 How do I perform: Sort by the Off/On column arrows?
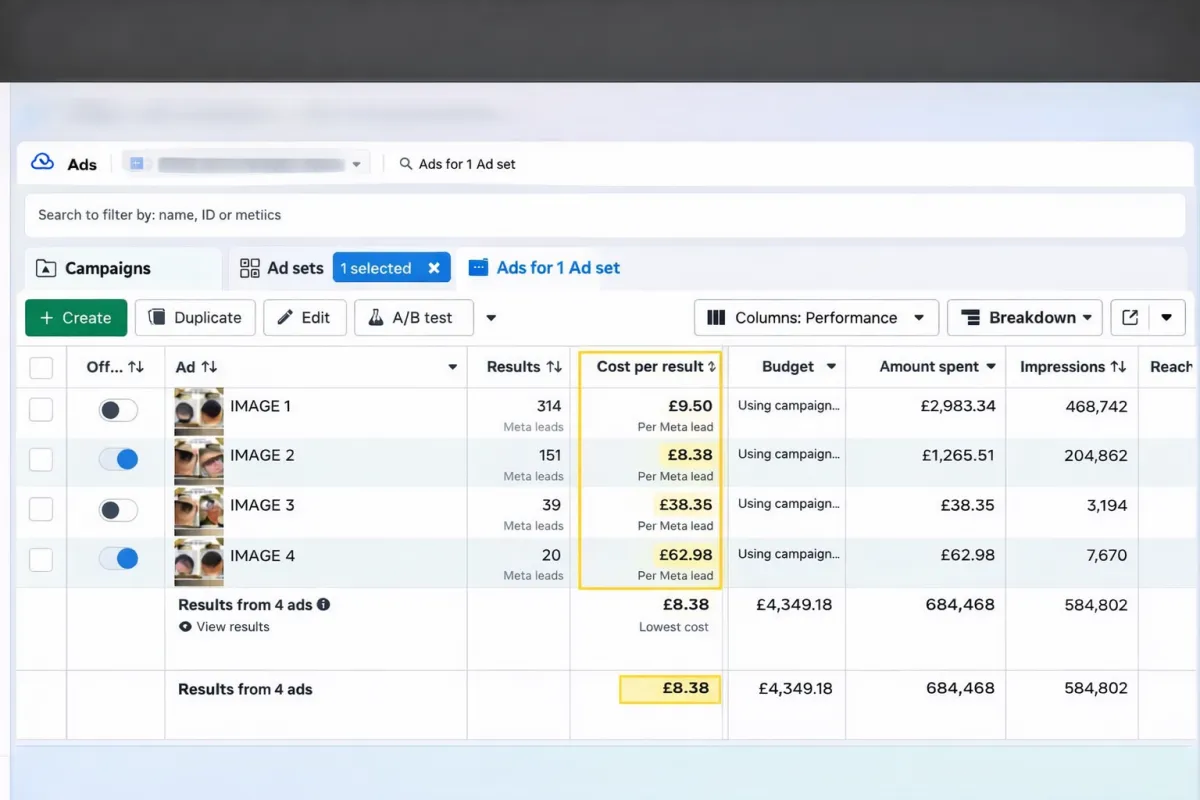[136, 367]
